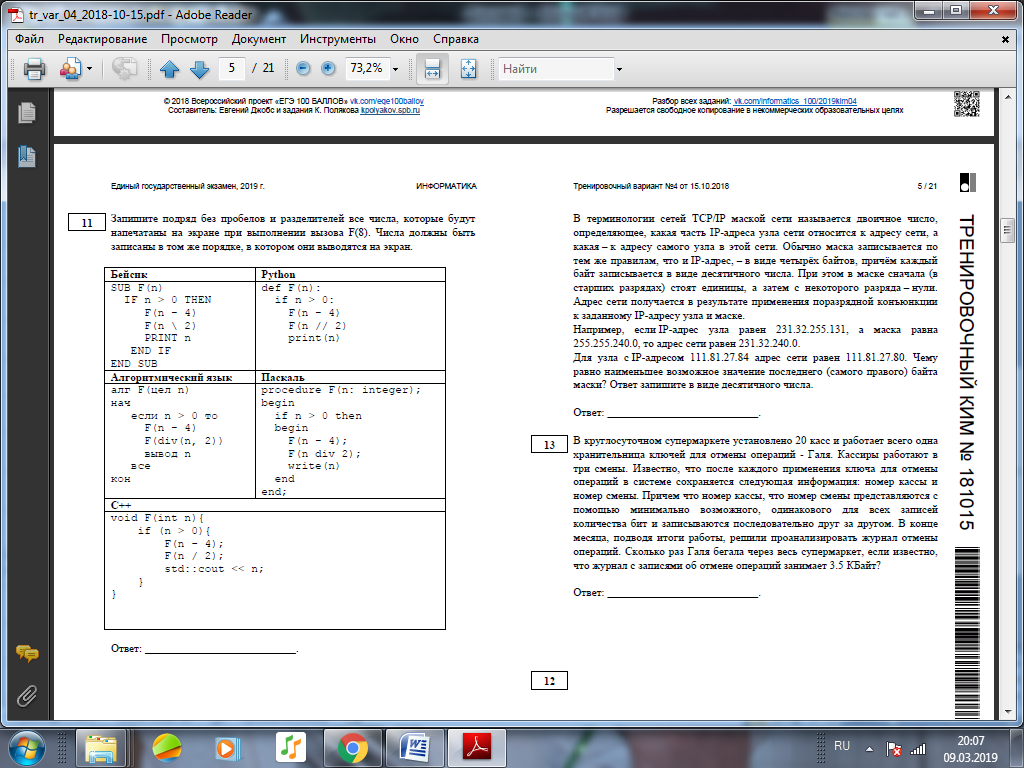The height and width of the screenshot is (768, 1024).
Task: Click the Бейсик header in code table
Action: pos(129,274)
